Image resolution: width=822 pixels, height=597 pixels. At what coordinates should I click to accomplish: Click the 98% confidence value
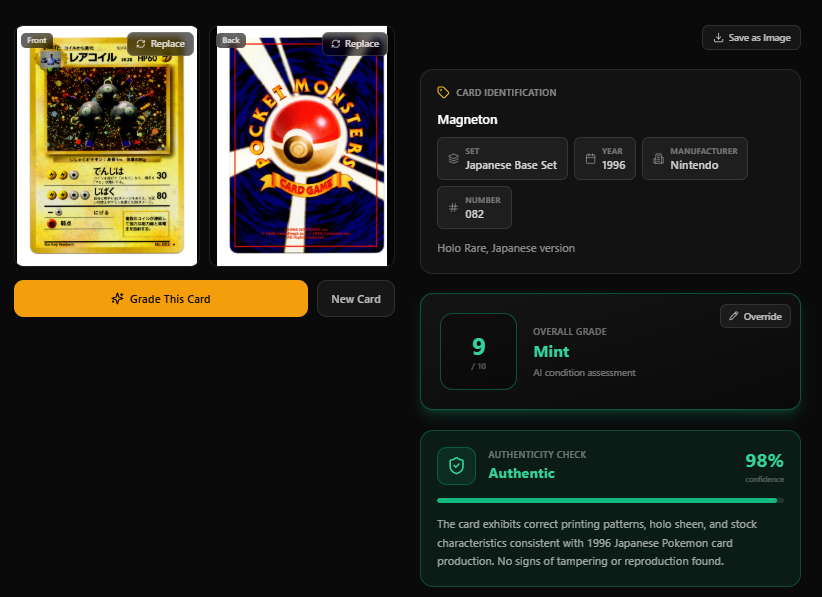pos(764,461)
